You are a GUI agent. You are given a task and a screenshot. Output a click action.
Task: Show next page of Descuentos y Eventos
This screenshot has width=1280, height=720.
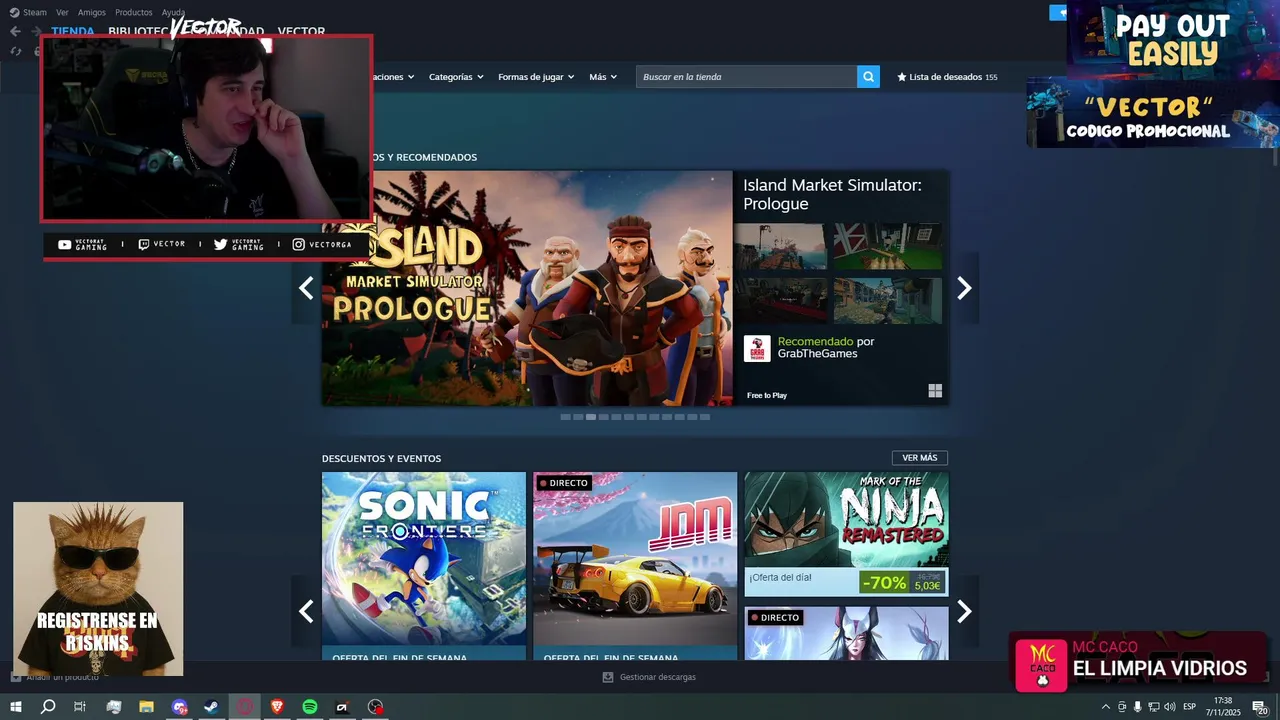pos(964,611)
